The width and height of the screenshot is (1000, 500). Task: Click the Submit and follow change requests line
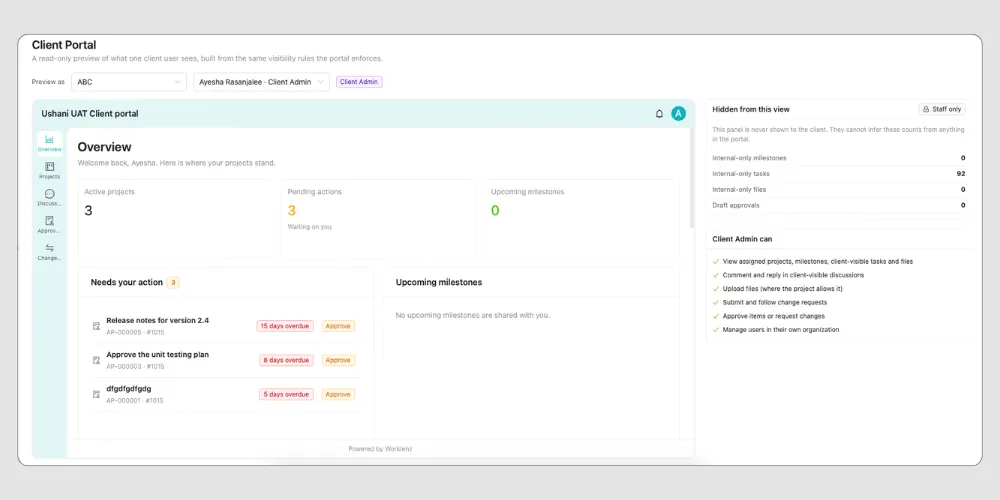click(x=775, y=302)
